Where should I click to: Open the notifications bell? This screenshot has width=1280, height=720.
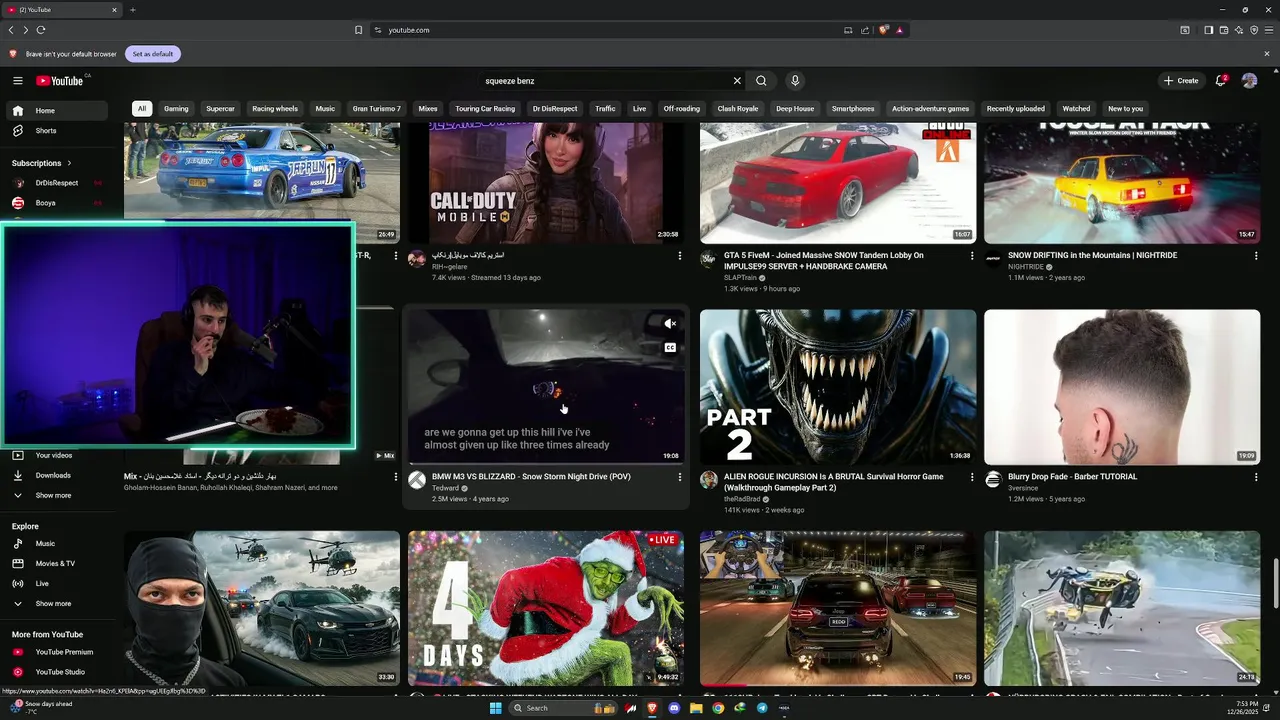coord(1220,81)
